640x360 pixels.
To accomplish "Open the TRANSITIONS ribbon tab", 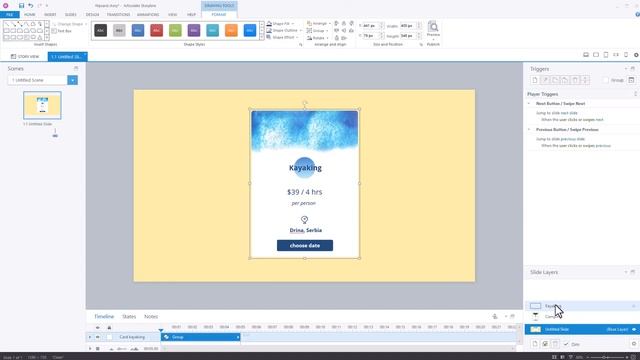I will click(x=118, y=14).
